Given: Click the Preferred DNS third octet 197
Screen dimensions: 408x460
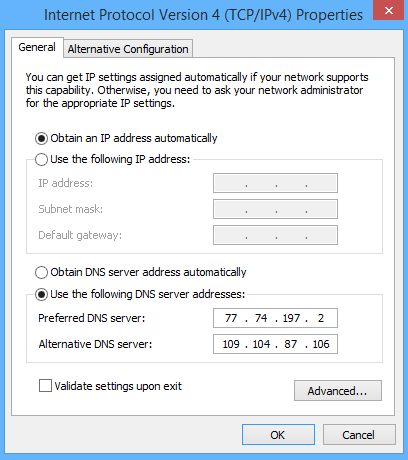Looking at the screenshot, I should click(291, 318).
